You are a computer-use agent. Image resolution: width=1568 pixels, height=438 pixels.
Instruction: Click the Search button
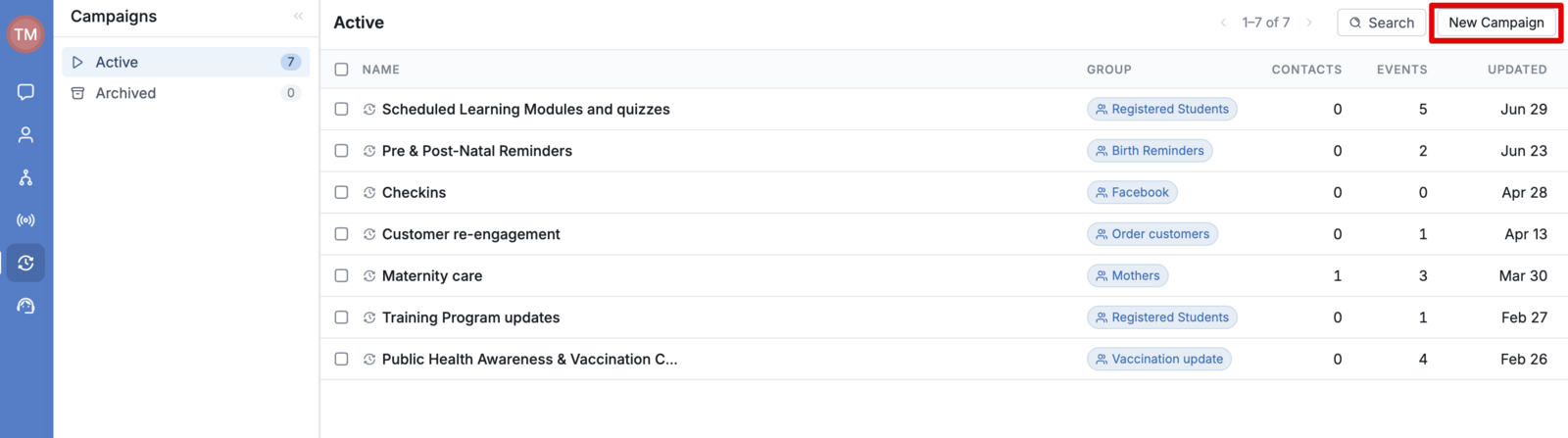pos(1381,23)
